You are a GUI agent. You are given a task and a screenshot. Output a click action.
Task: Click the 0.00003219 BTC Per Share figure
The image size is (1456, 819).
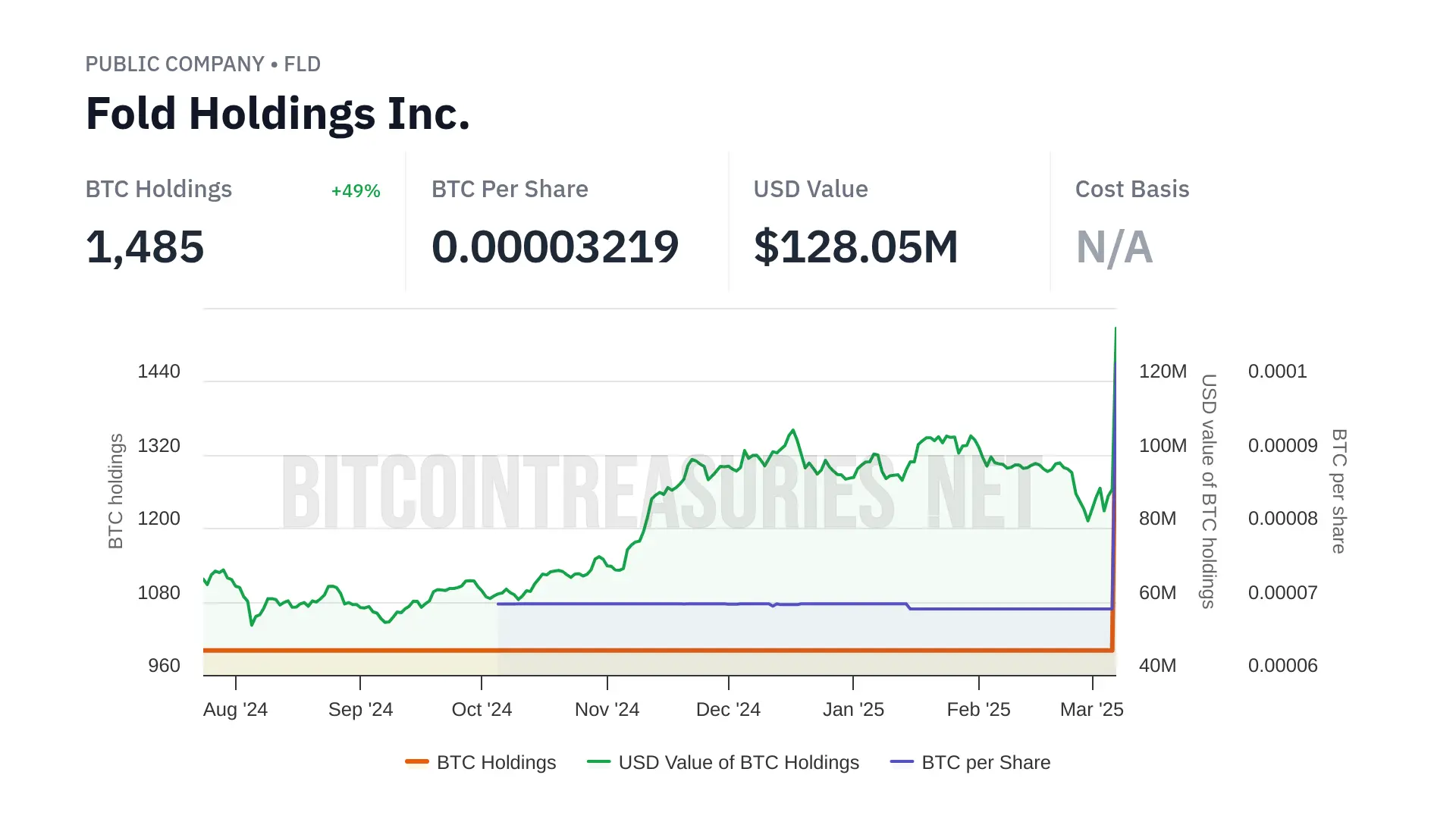point(555,247)
